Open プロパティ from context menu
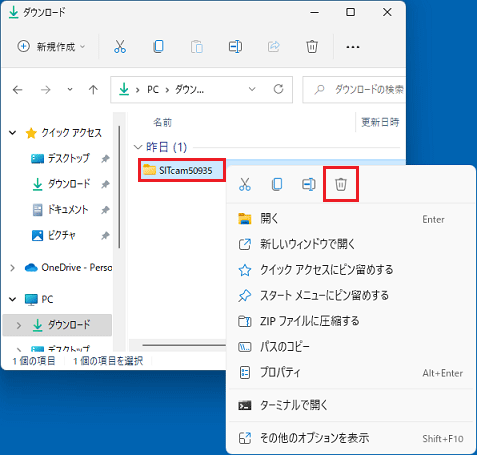477x455 pixels. point(351,373)
